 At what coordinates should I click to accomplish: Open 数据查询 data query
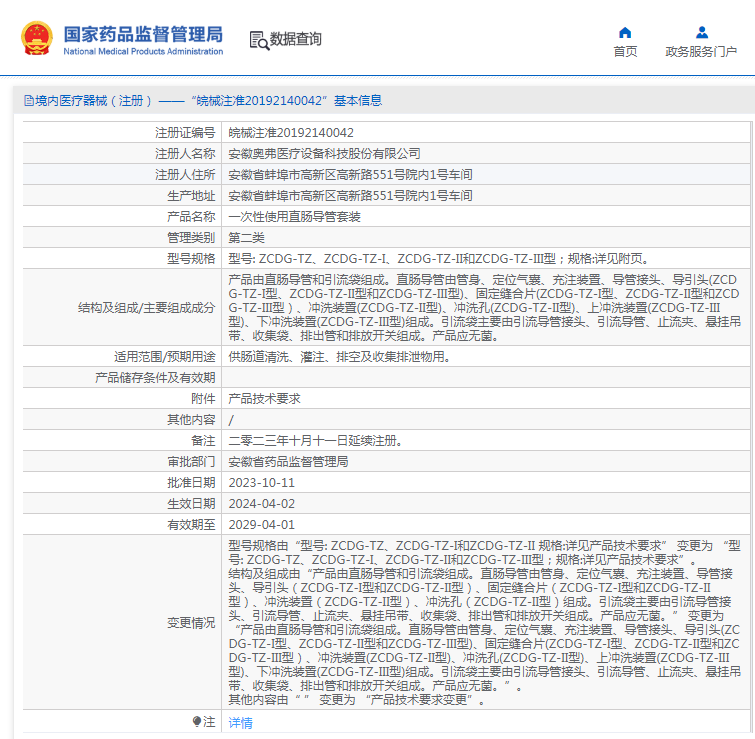click(295, 39)
